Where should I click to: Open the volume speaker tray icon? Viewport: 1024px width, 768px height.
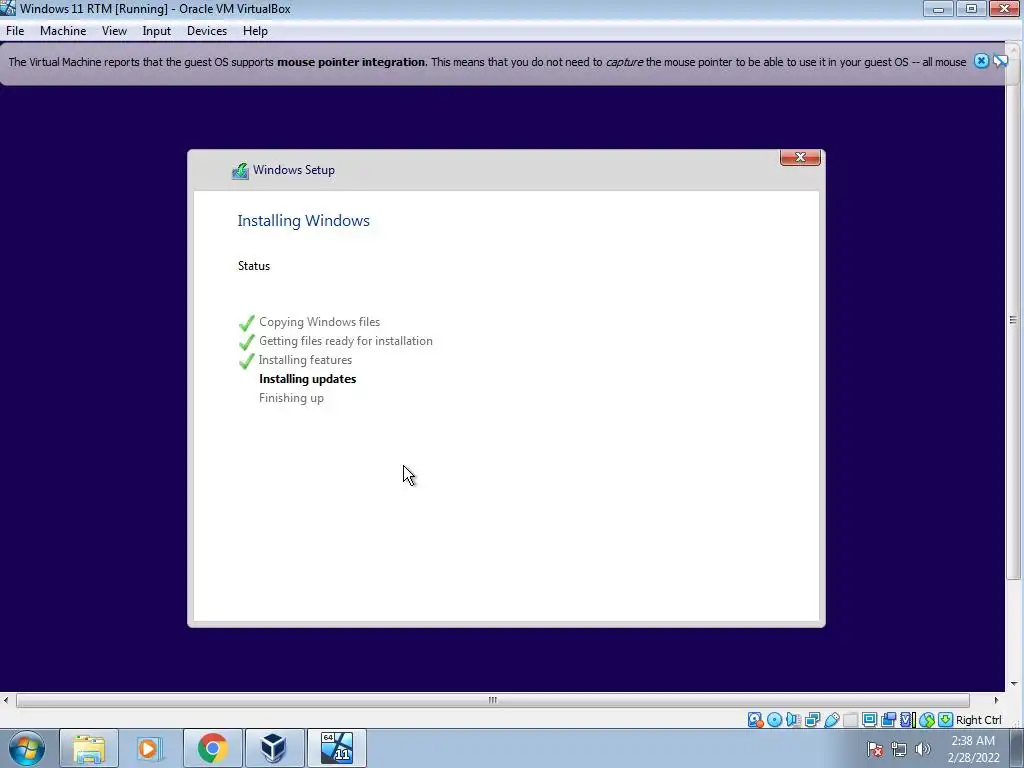pos(922,749)
